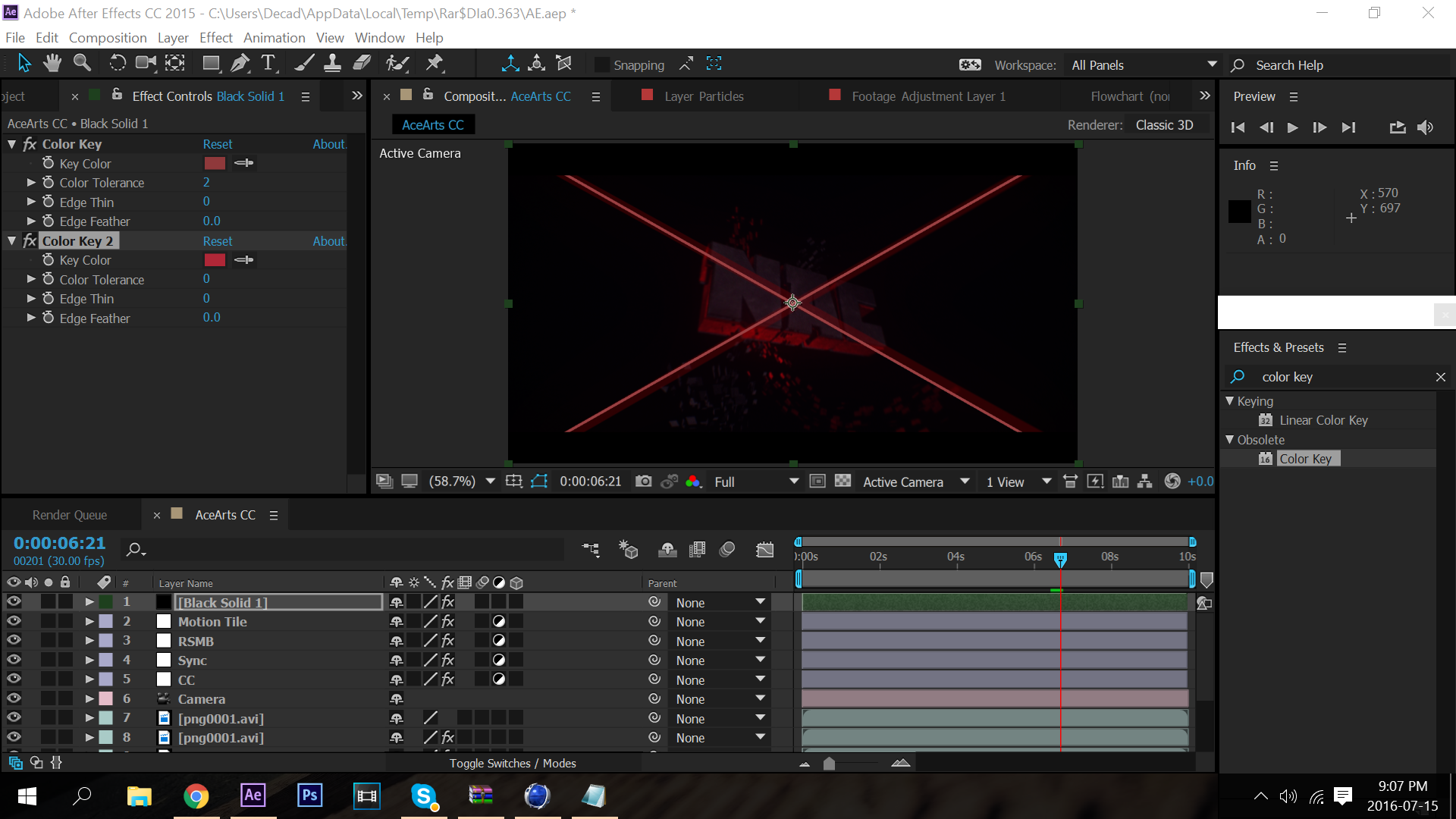Select the Type tool
Viewport: 1456px width, 819px height.
[268, 64]
